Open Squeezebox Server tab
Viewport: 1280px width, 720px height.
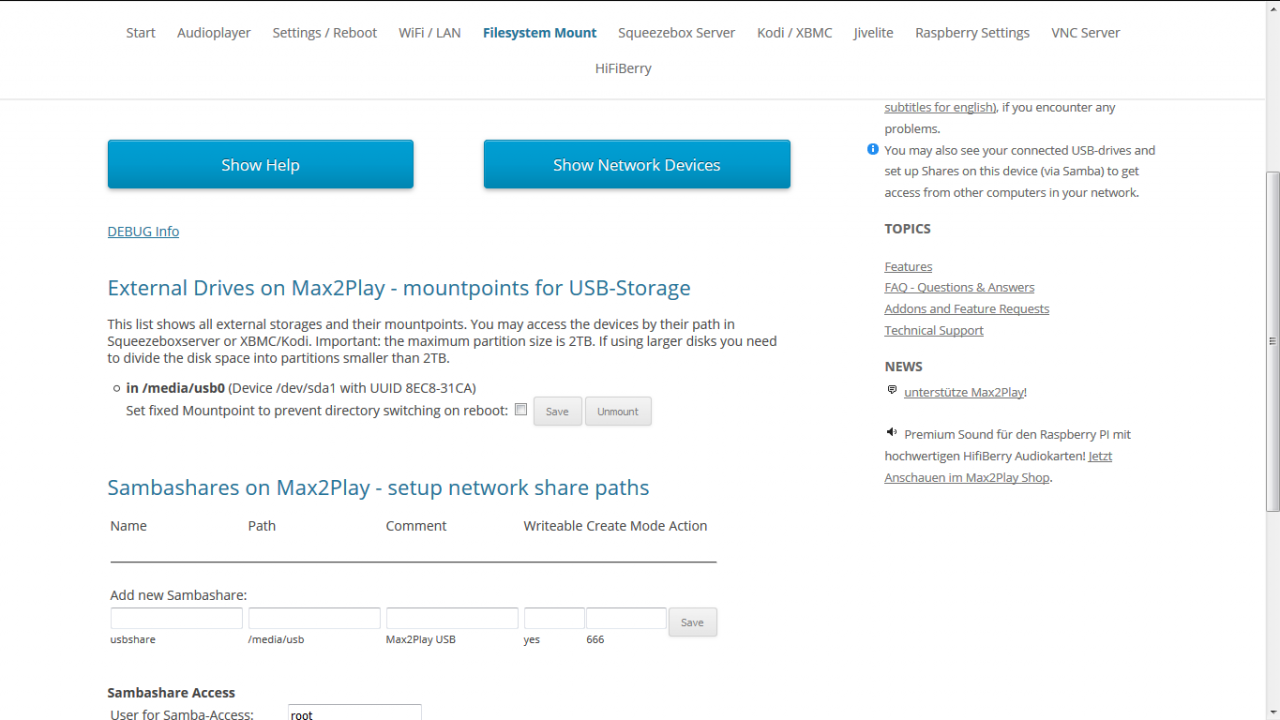pyautogui.click(x=676, y=33)
